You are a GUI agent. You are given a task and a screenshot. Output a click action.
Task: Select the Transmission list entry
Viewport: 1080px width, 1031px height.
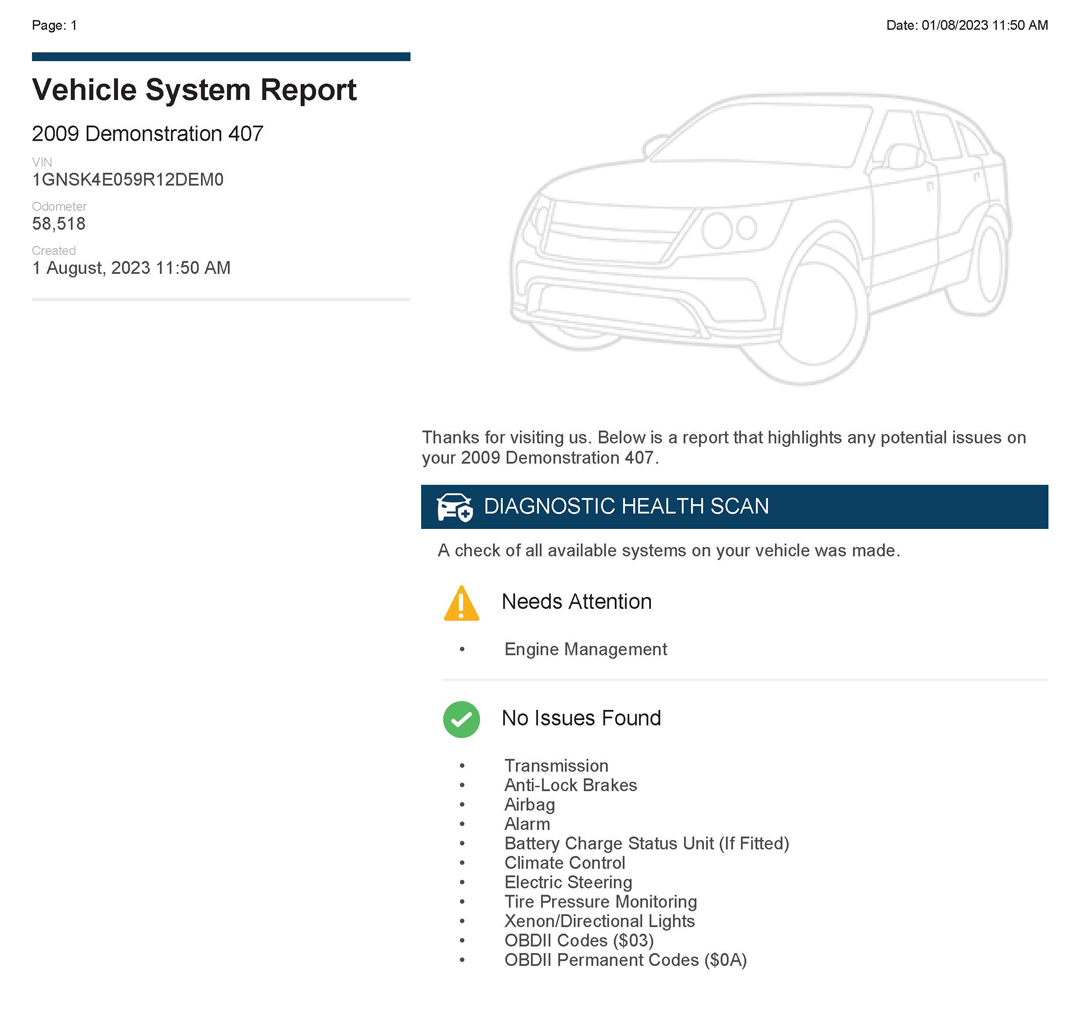[x=556, y=766]
